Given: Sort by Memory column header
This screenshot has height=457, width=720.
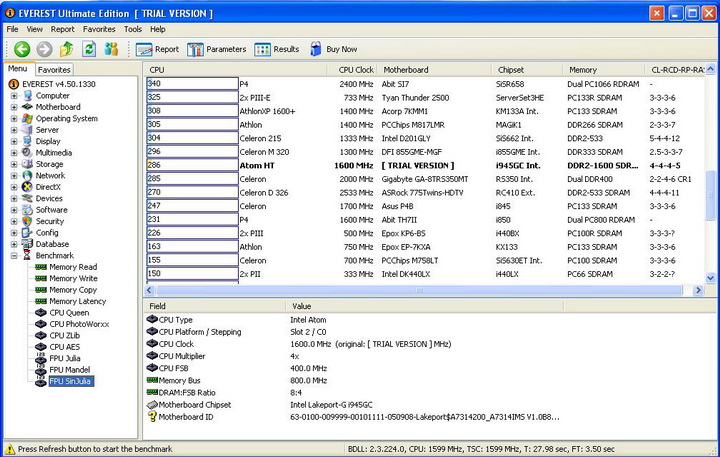Looking at the screenshot, I should [x=603, y=70].
